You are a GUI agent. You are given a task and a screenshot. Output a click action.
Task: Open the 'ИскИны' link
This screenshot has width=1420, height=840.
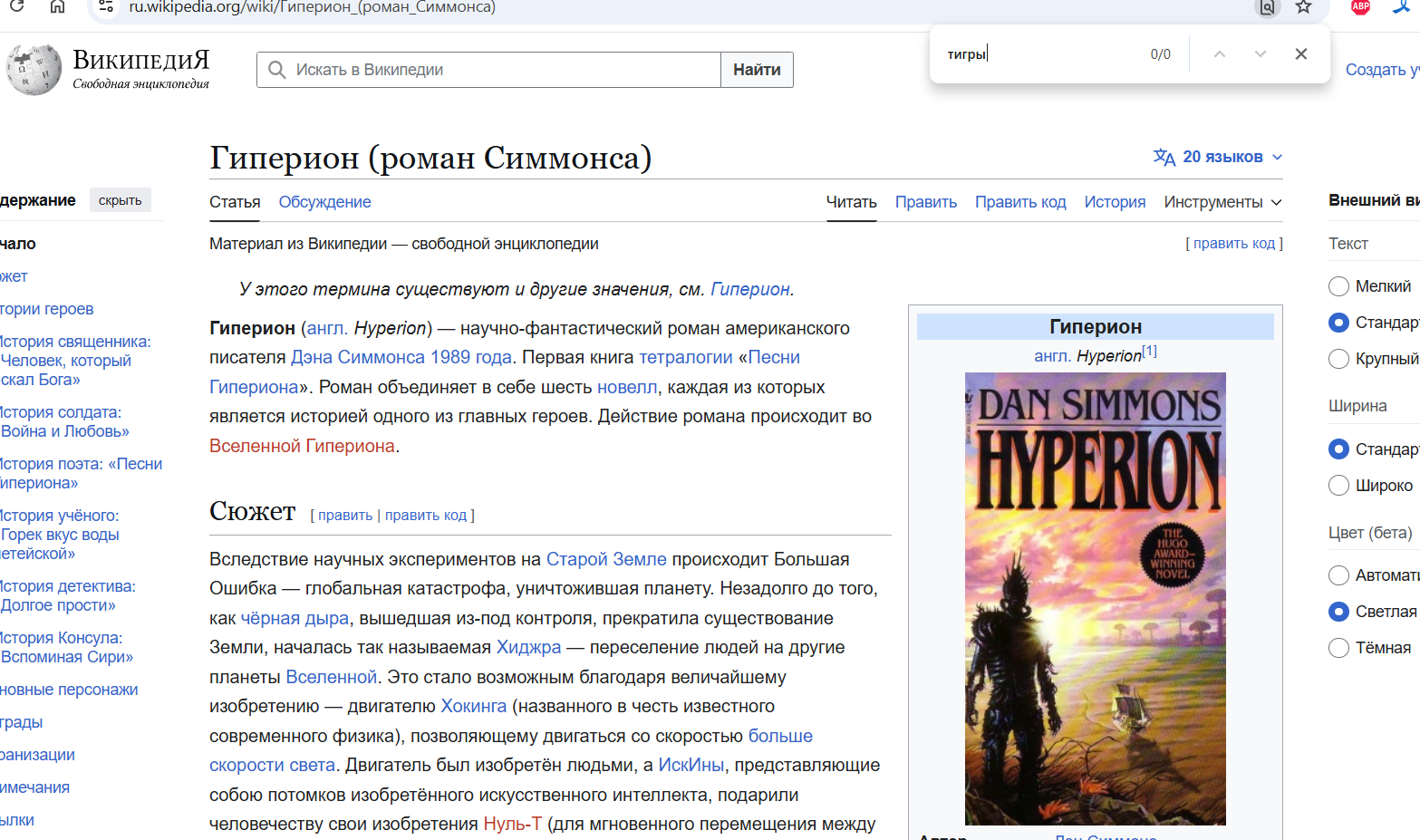691,765
